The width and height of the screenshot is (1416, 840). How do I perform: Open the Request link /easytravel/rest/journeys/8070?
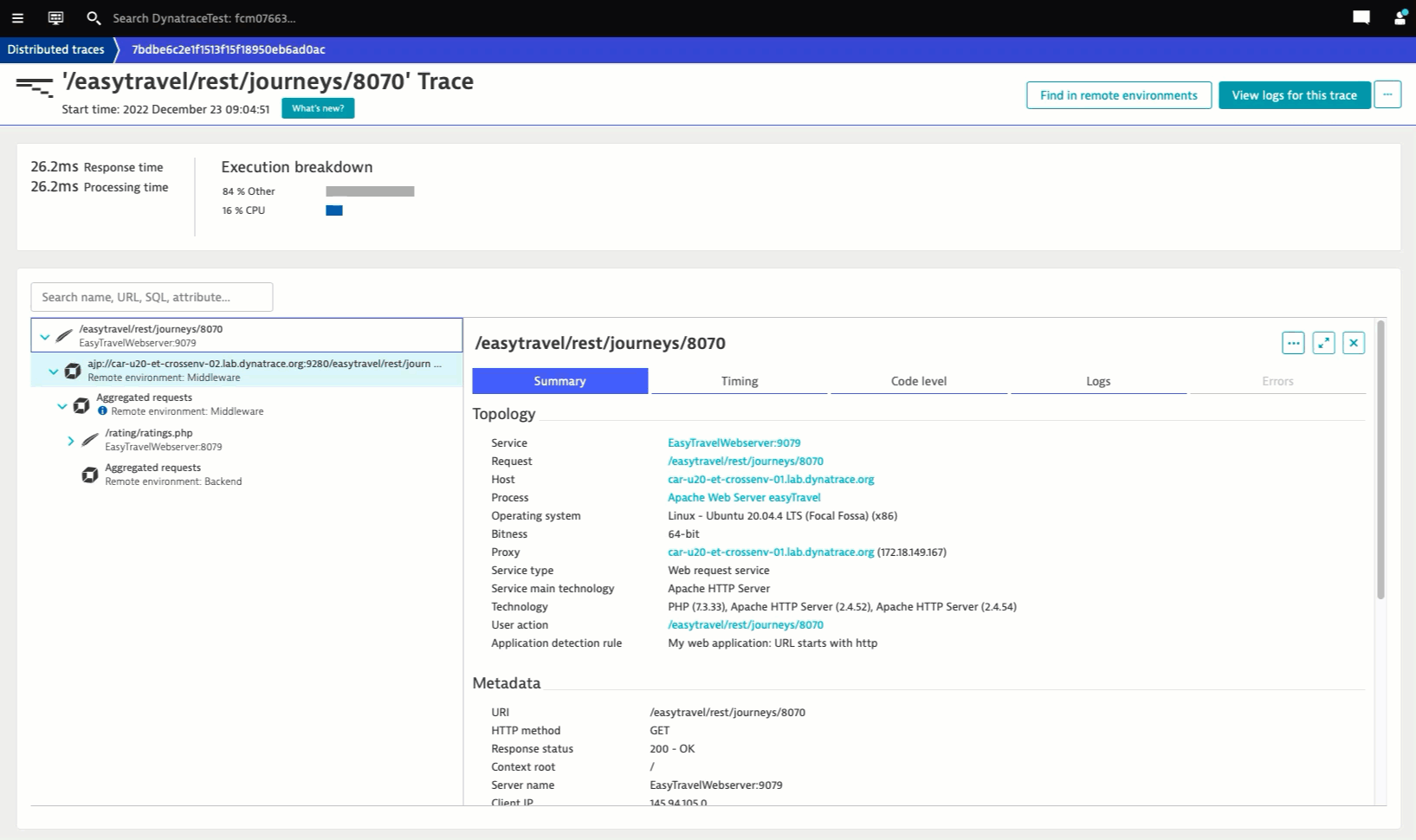(x=746, y=461)
